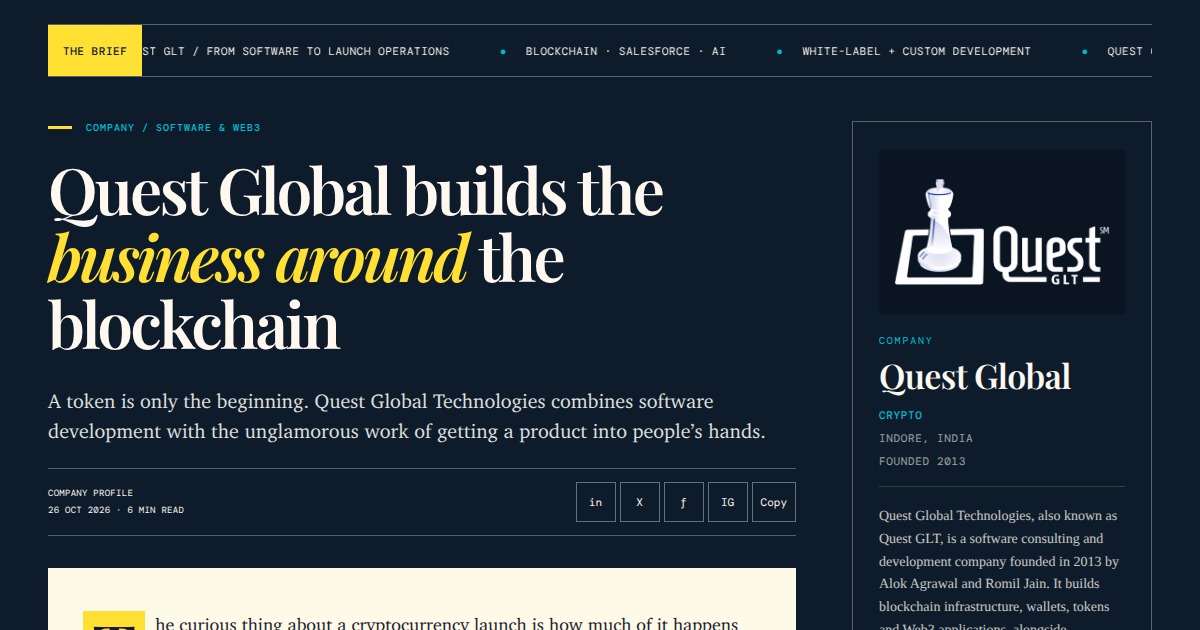Viewport: 1200px width, 630px height.
Task: Click sidebar title Quest Global
Action: (975, 377)
